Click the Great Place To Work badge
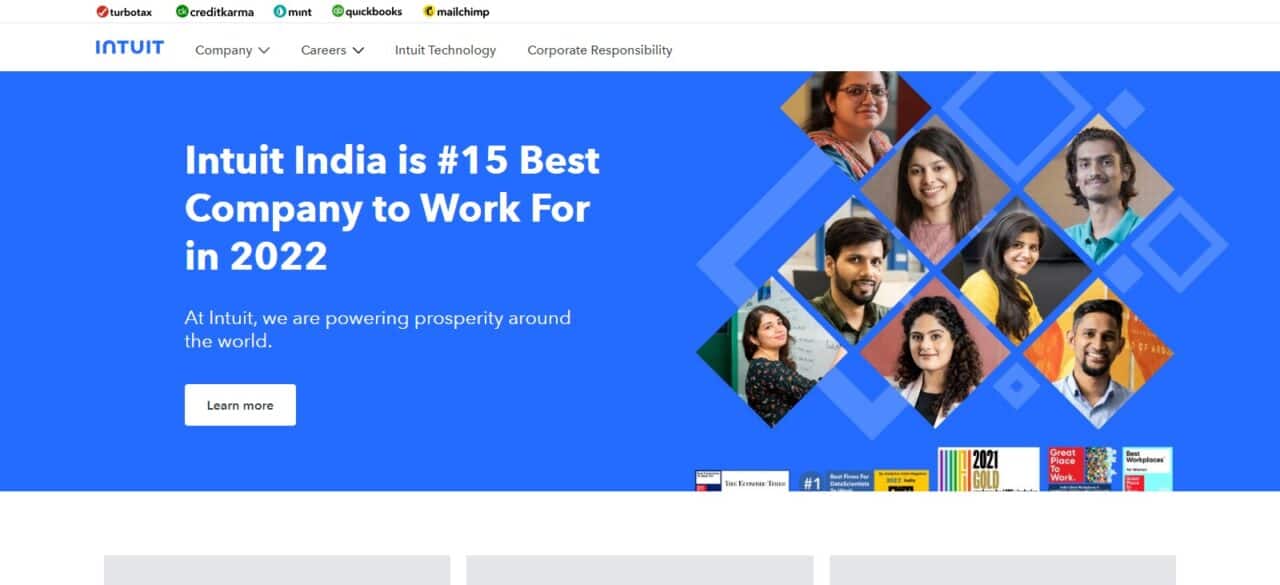Screen dimensions: 1280x585 pyautogui.click(x=1082, y=469)
